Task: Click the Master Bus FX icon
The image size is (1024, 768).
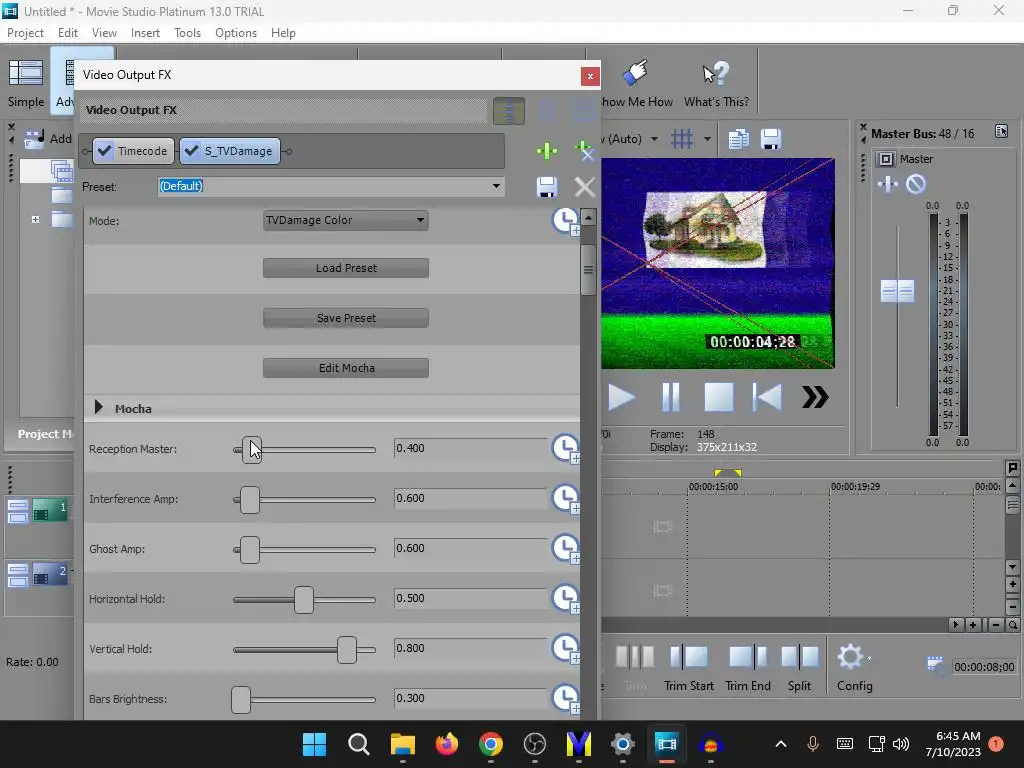Action: [x=888, y=185]
